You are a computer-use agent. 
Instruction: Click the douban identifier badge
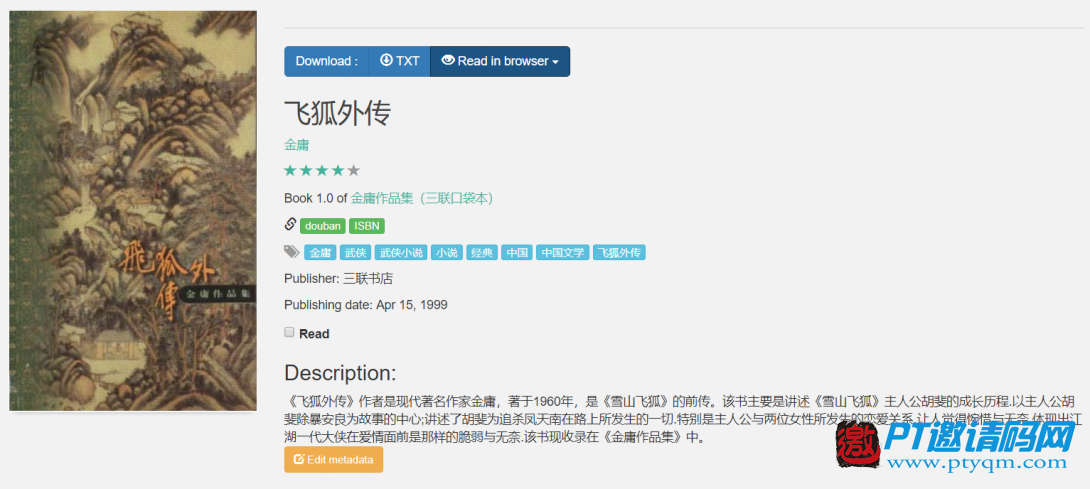(x=323, y=226)
